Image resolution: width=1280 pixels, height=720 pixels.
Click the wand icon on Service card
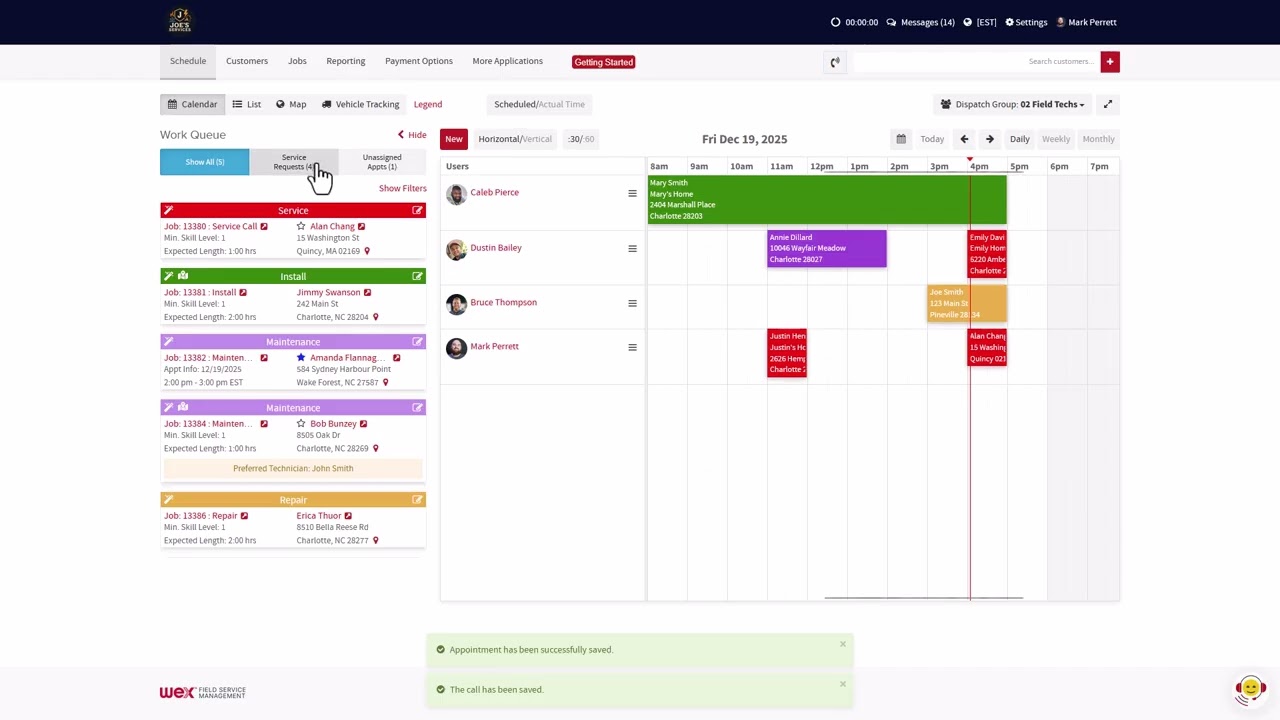pos(168,210)
